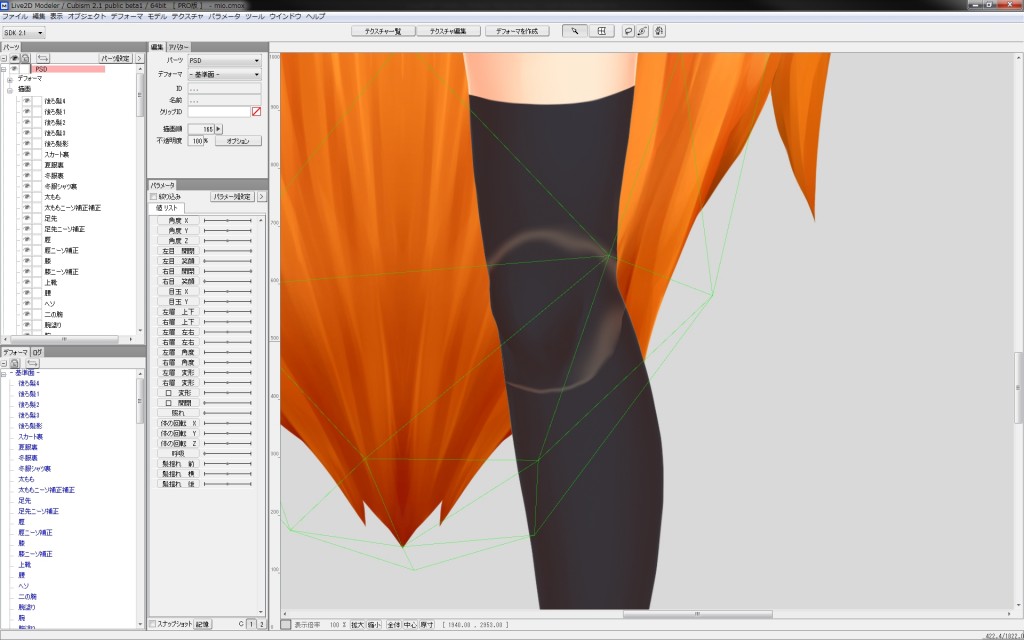Image resolution: width=1024 pixels, height=640 pixels.
Task: Open the SDK 2.1 version dropdown
Action: click(x=24, y=32)
